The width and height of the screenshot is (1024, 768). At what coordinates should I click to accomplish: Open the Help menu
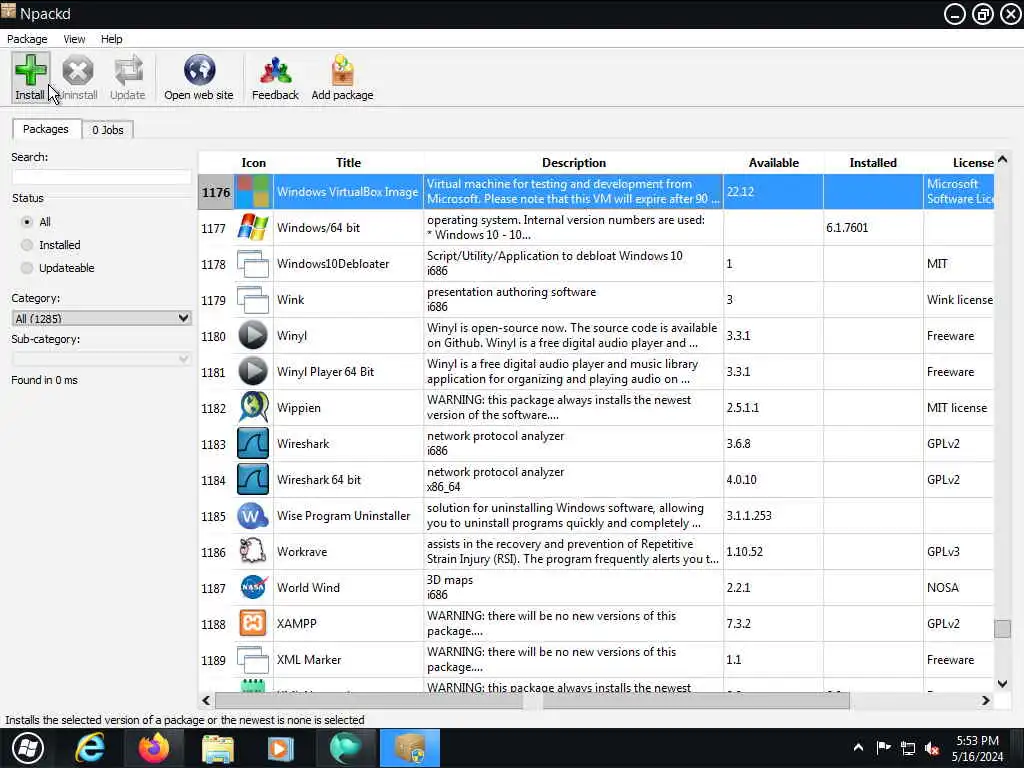[111, 39]
